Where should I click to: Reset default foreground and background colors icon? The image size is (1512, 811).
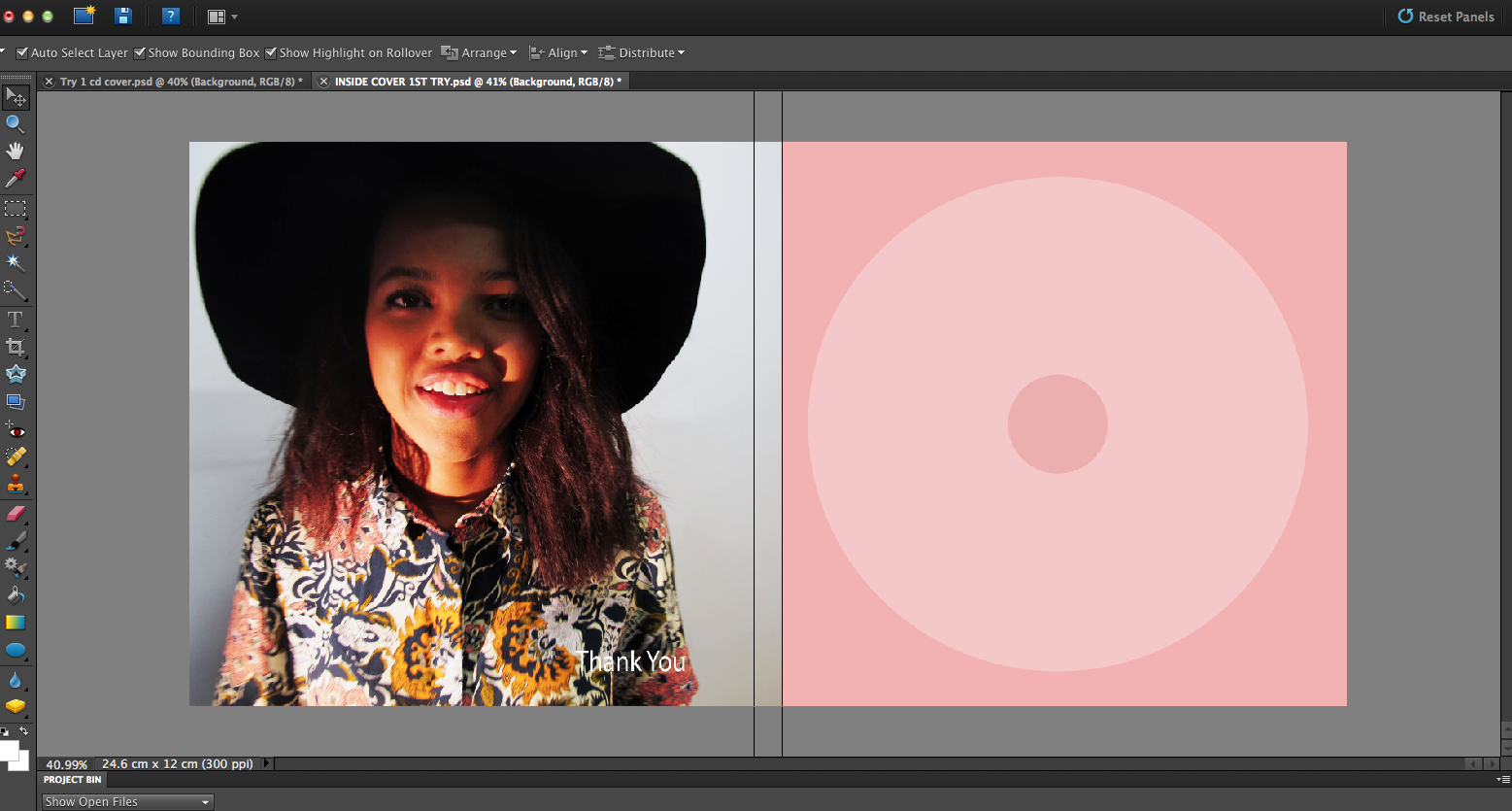point(5,730)
